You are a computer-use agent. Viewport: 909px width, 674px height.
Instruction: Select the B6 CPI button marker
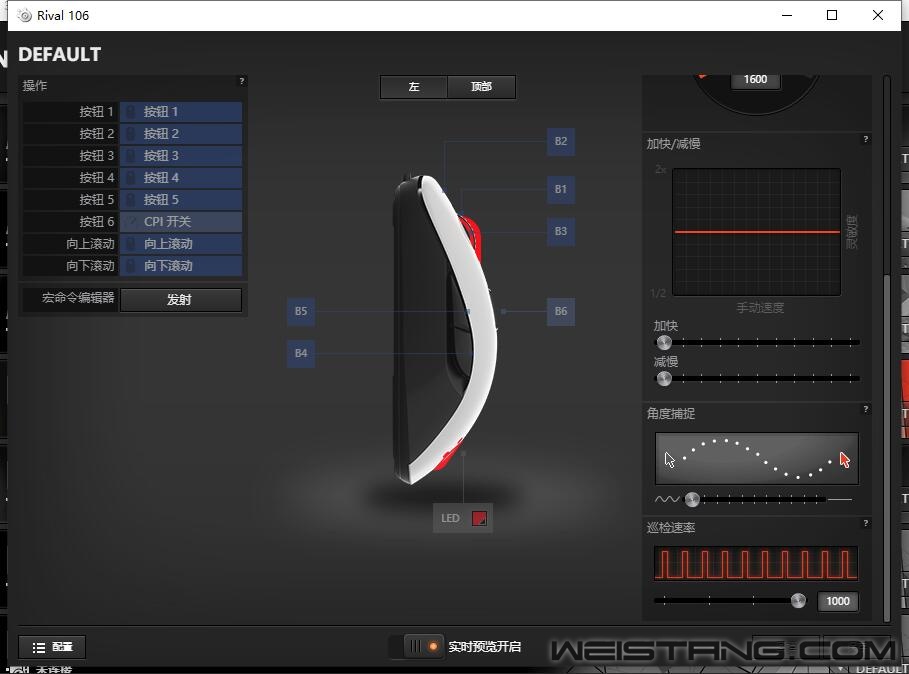pyautogui.click(x=560, y=311)
